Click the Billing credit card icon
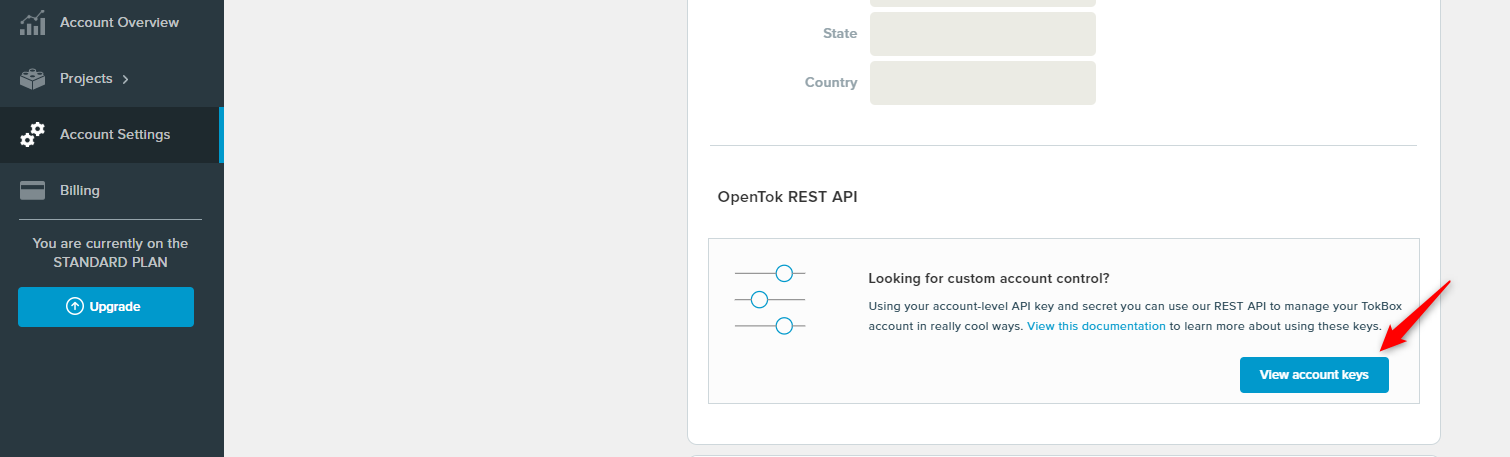Screen dimensions: 1510x457 click(32, 190)
